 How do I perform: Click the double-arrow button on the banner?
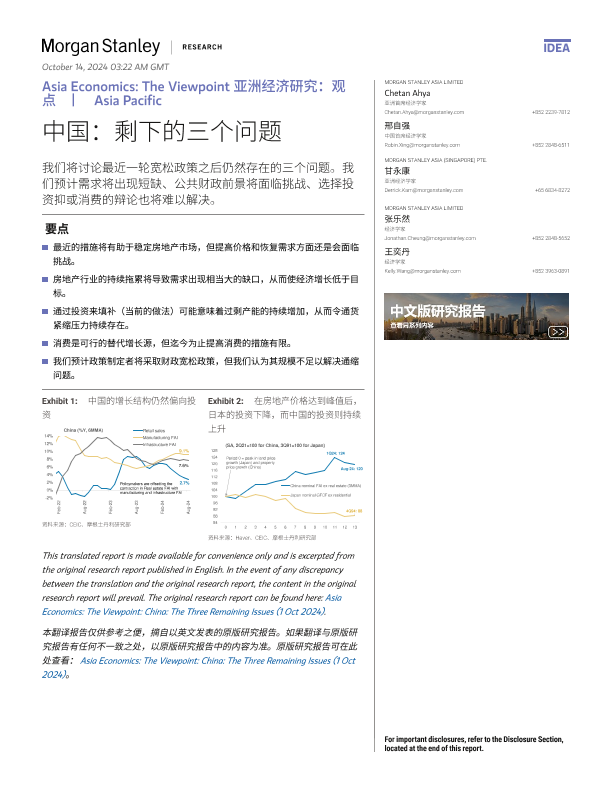558,331
